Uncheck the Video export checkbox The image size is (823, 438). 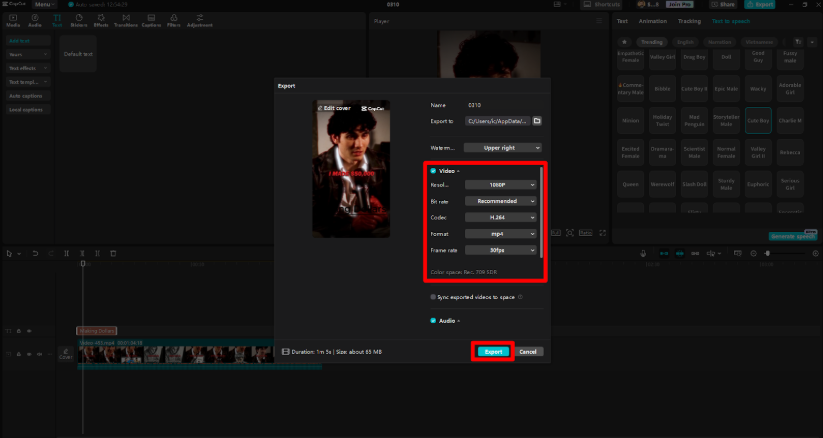coord(433,171)
